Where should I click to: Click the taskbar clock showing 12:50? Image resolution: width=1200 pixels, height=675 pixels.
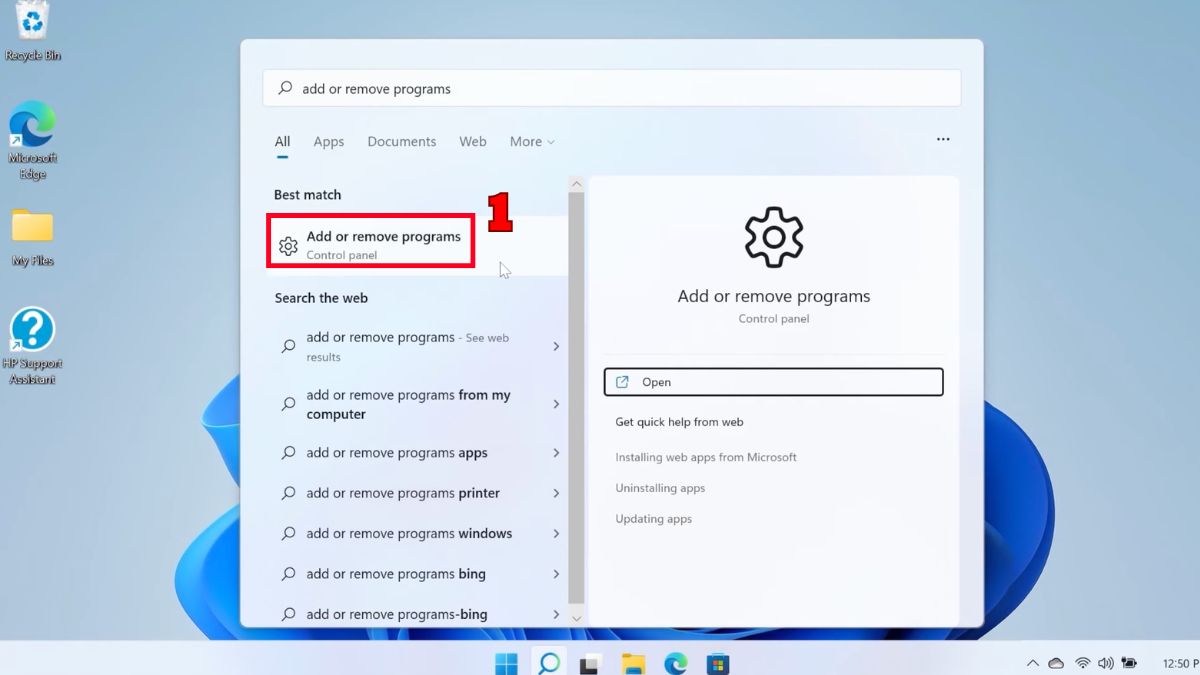point(1180,663)
